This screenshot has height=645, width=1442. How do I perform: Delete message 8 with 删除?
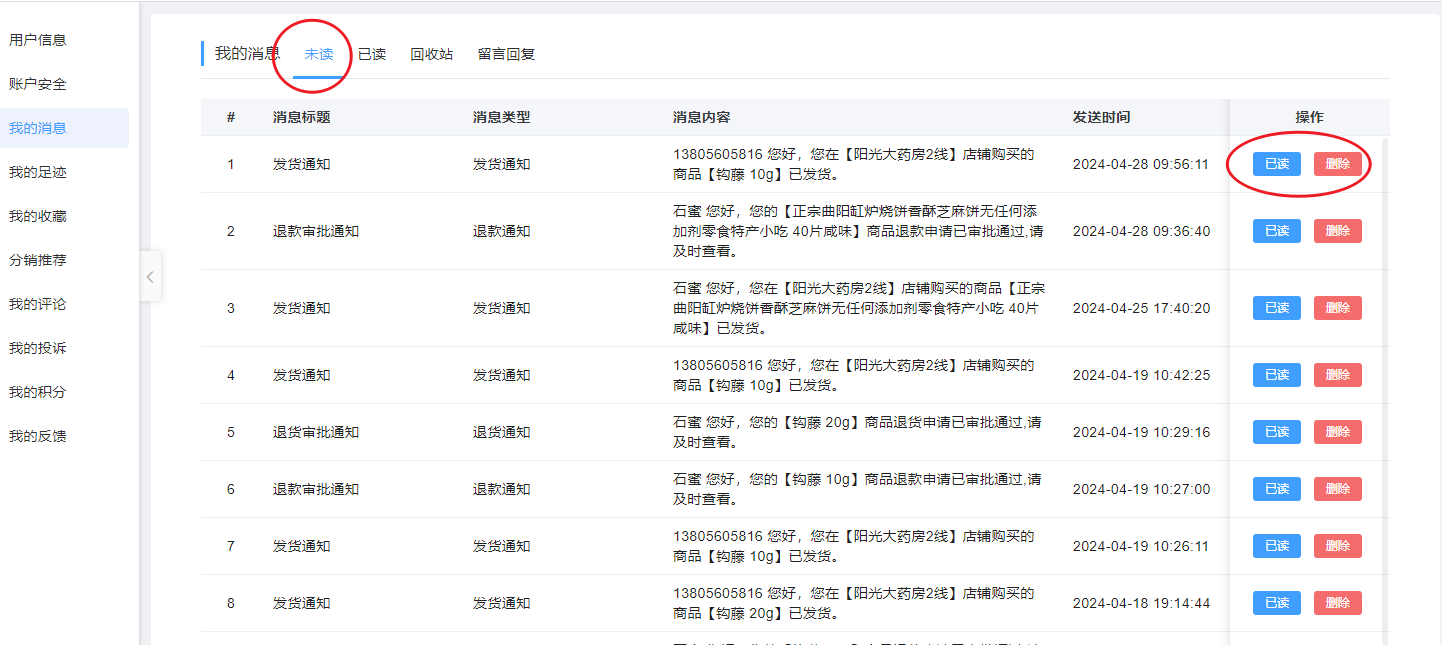(x=1338, y=603)
